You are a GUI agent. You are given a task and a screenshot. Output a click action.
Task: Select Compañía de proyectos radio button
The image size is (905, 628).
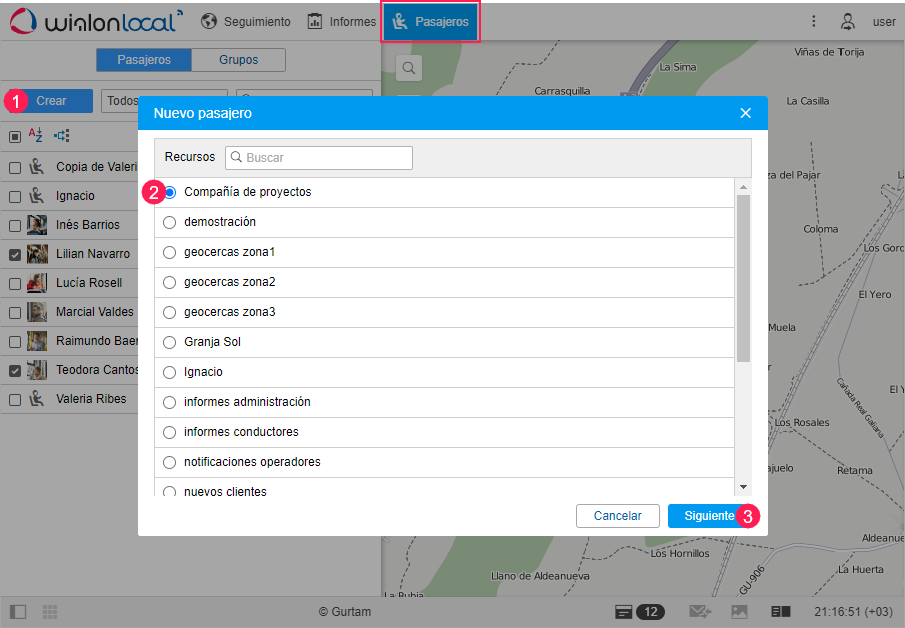(170, 192)
